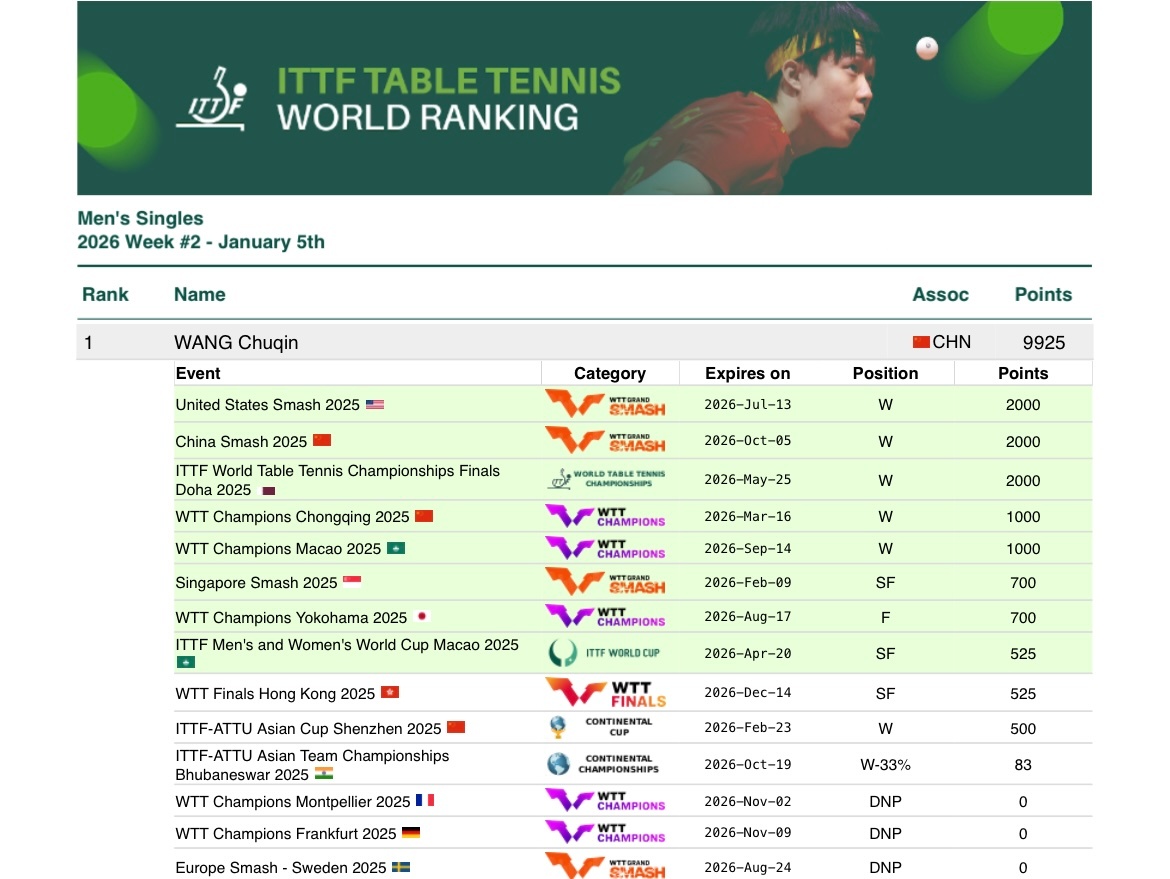This screenshot has width=1170, height=879.
Task: Click the CHN flag in Assoc column
Action: tap(922, 342)
